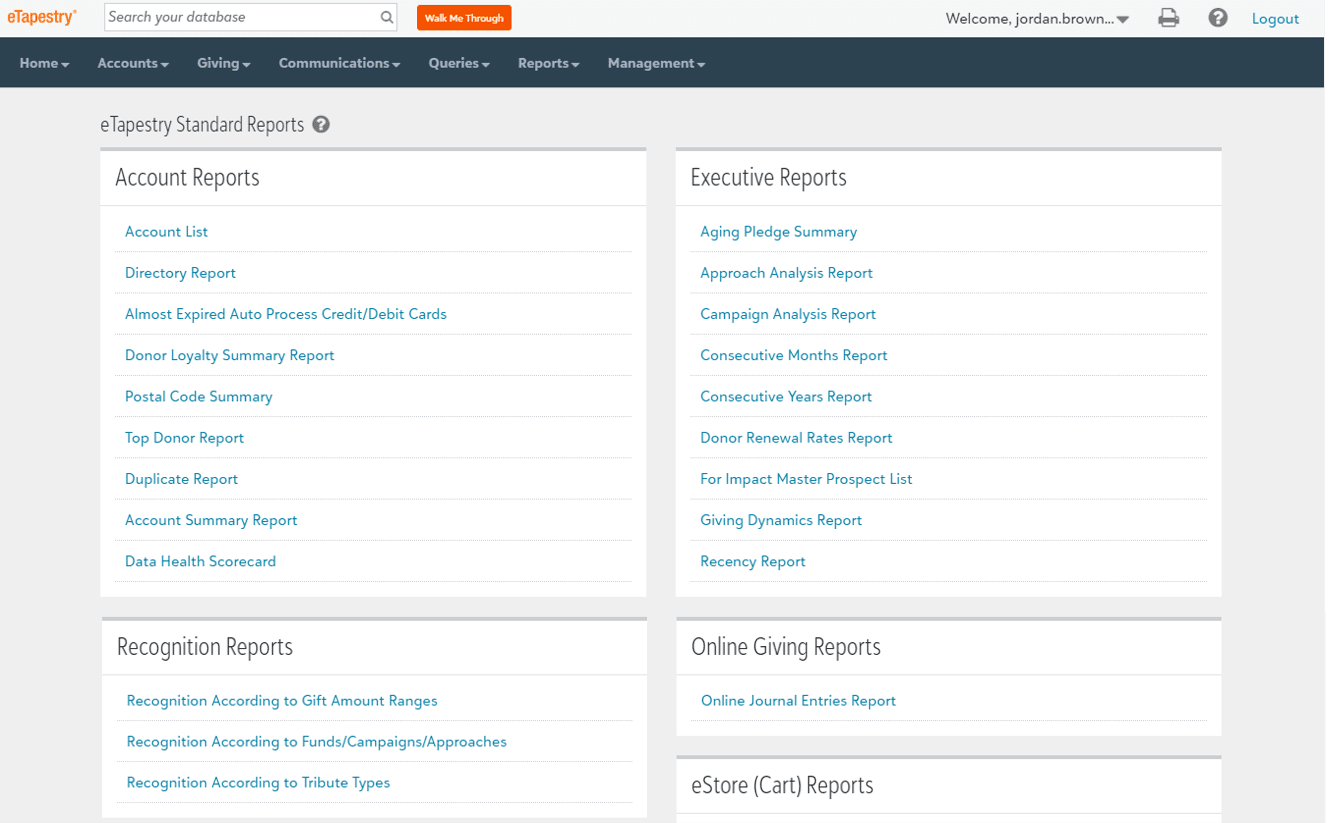
Task: Click the eTapestry logo
Action: 41,16
